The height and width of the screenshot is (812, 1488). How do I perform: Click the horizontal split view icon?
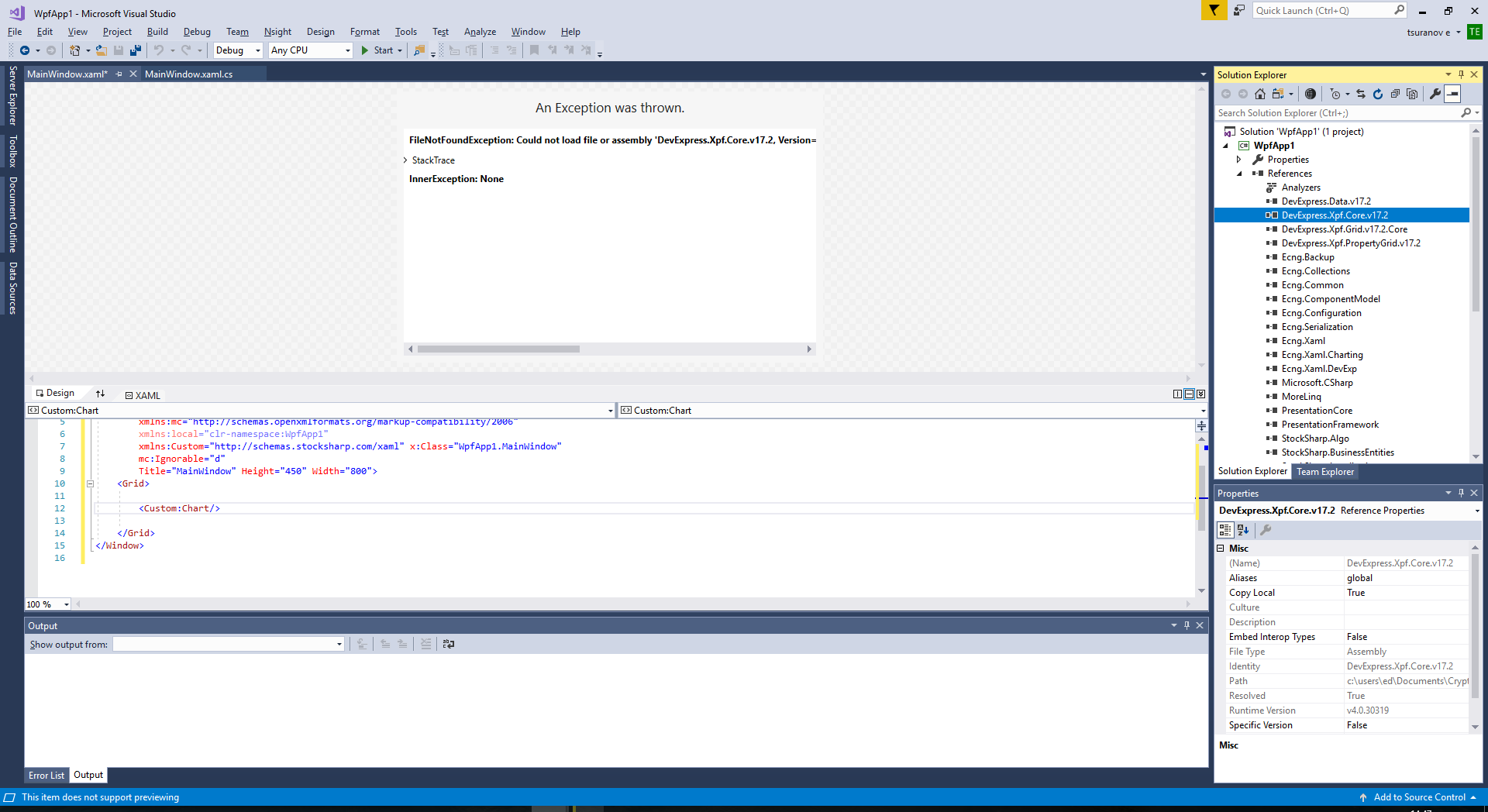click(x=1189, y=394)
